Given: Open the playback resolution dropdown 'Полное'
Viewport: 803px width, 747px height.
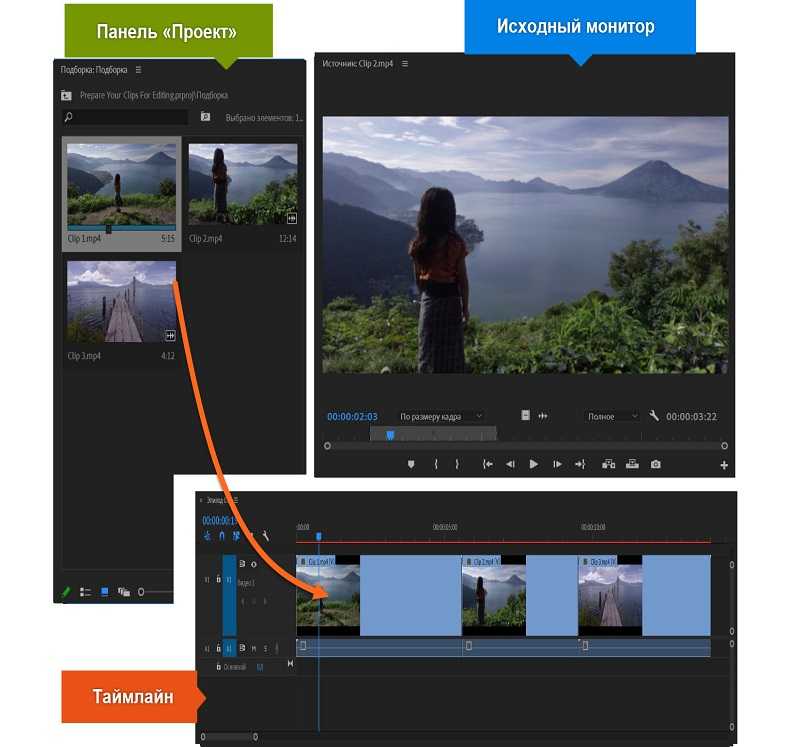Looking at the screenshot, I should click(x=612, y=416).
